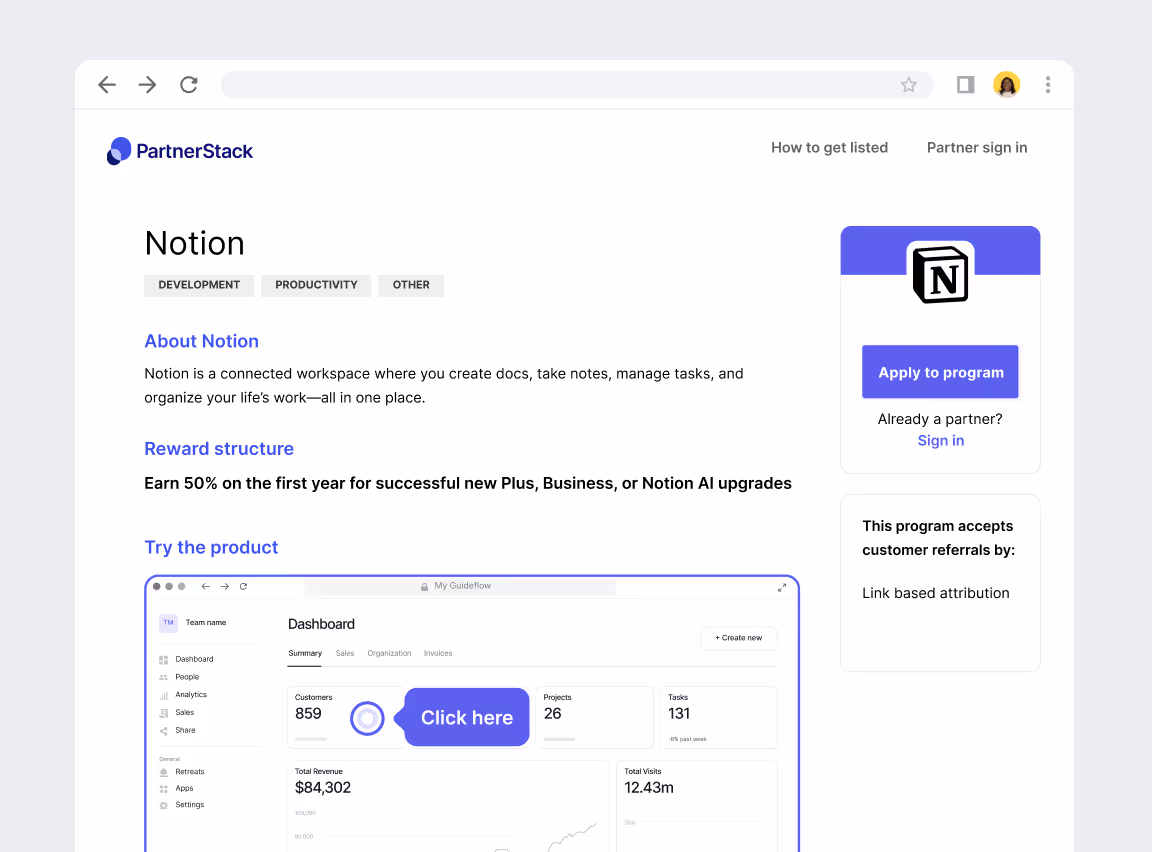Open the user profile avatar
The height and width of the screenshot is (852, 1152).
tap(1007, 84)
